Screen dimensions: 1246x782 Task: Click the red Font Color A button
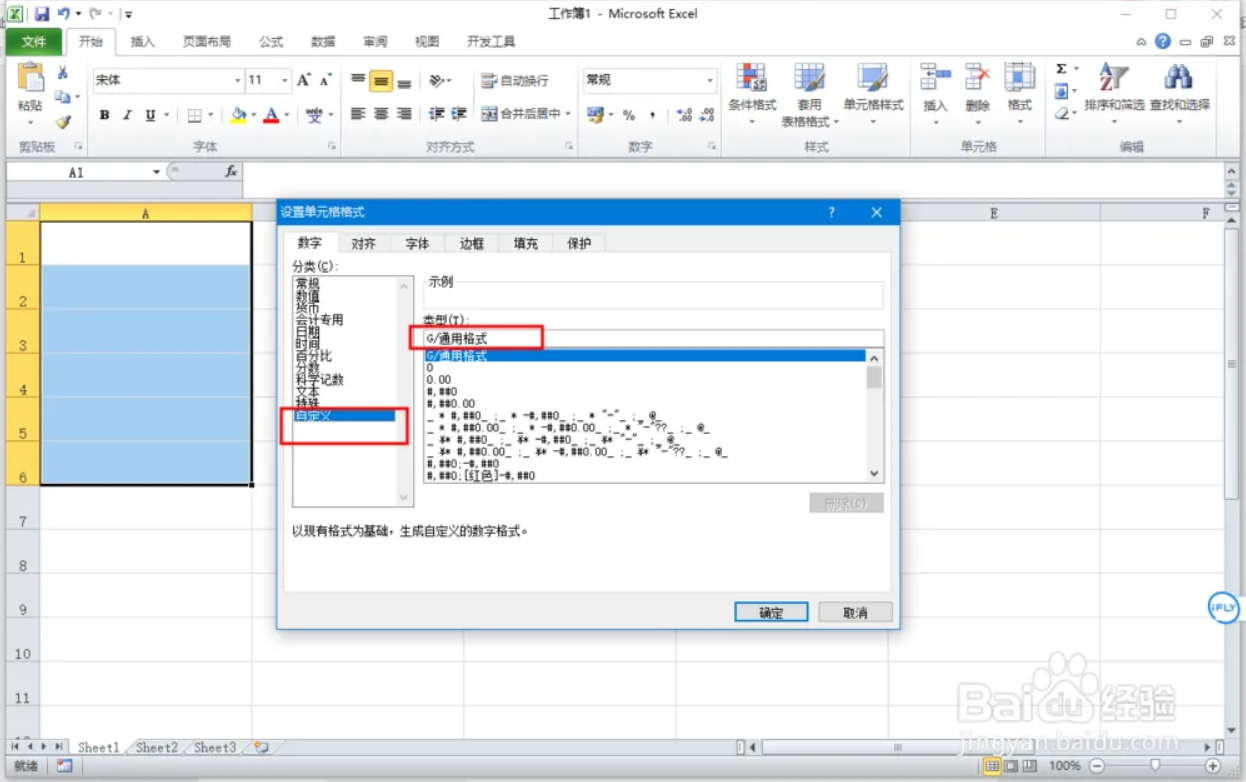coord(271,115)
